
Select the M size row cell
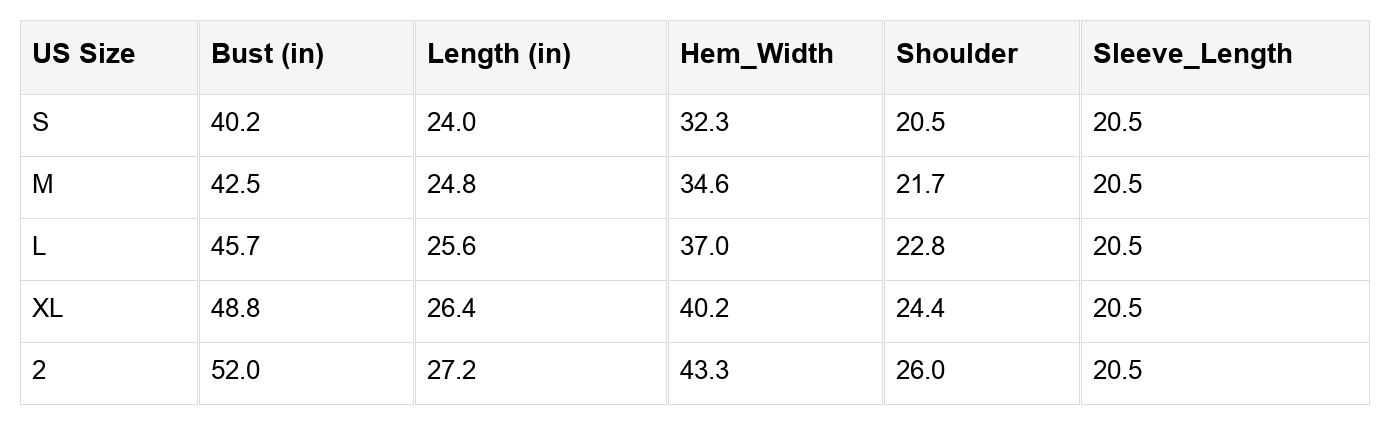43,185
